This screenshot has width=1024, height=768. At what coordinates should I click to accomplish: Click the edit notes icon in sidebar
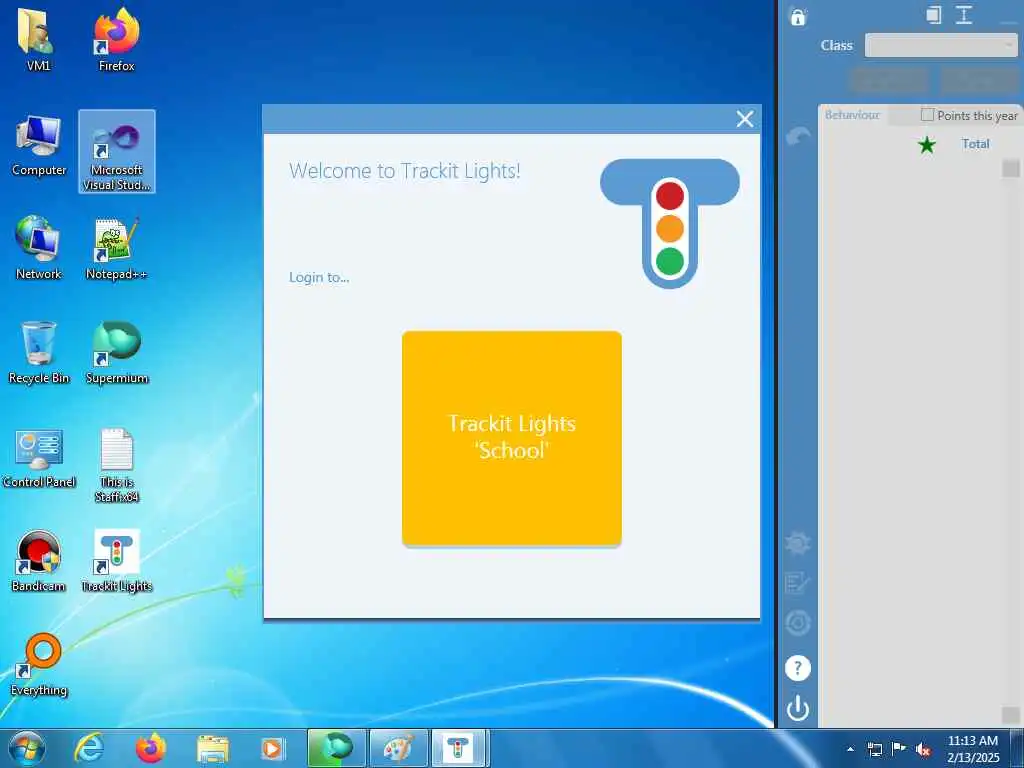pyautogui.click(x=797, y=583)
